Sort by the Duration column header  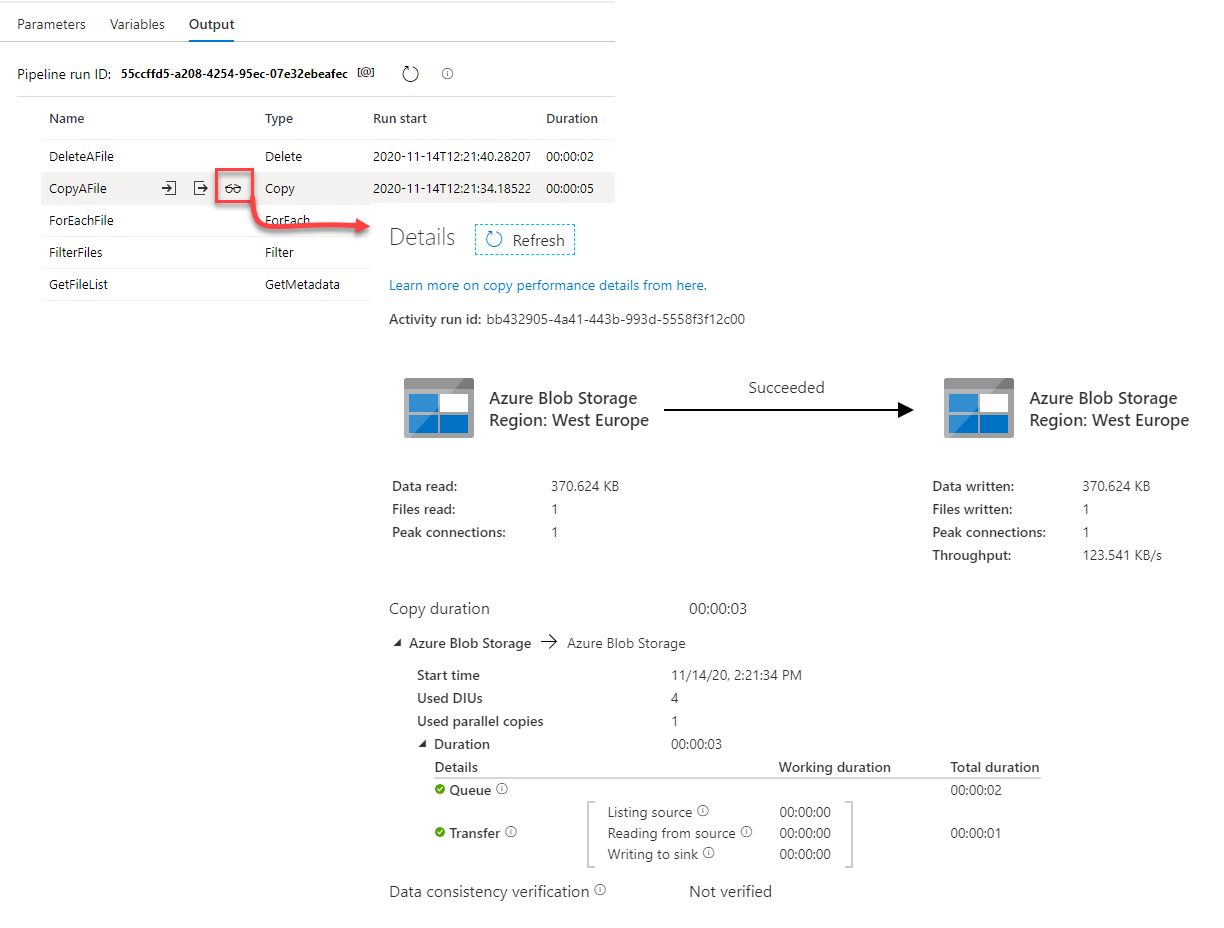tap(572, 118)
